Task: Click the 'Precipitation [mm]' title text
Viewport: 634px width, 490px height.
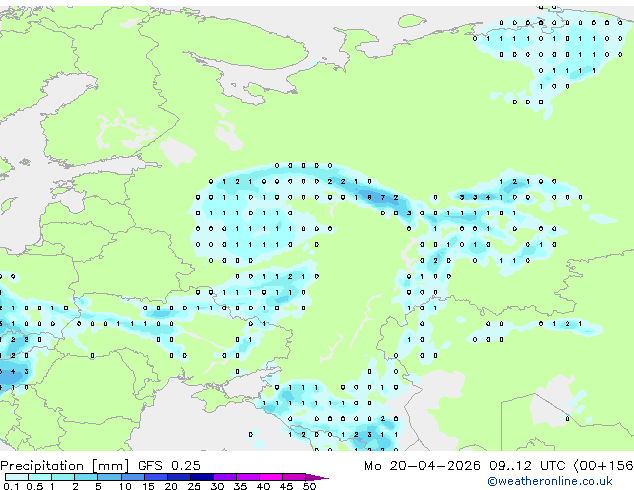Action: pyautogui.click(x=65, y=466)
